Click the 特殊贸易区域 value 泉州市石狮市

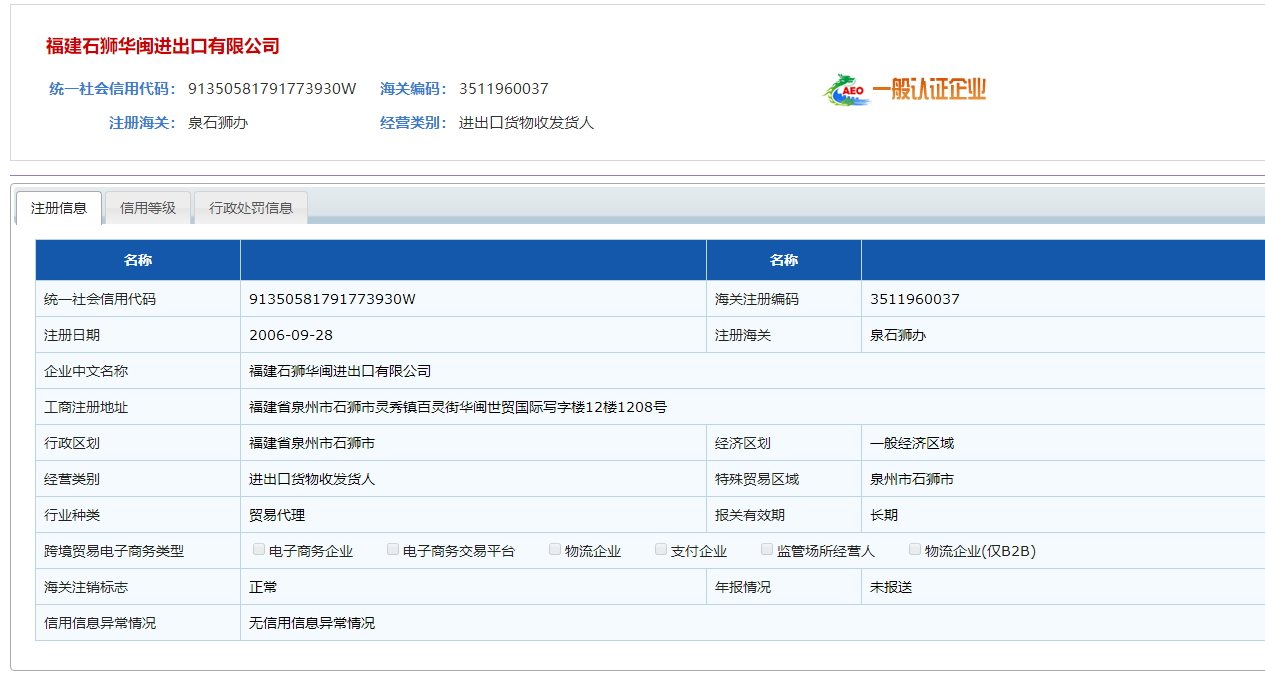912,479
